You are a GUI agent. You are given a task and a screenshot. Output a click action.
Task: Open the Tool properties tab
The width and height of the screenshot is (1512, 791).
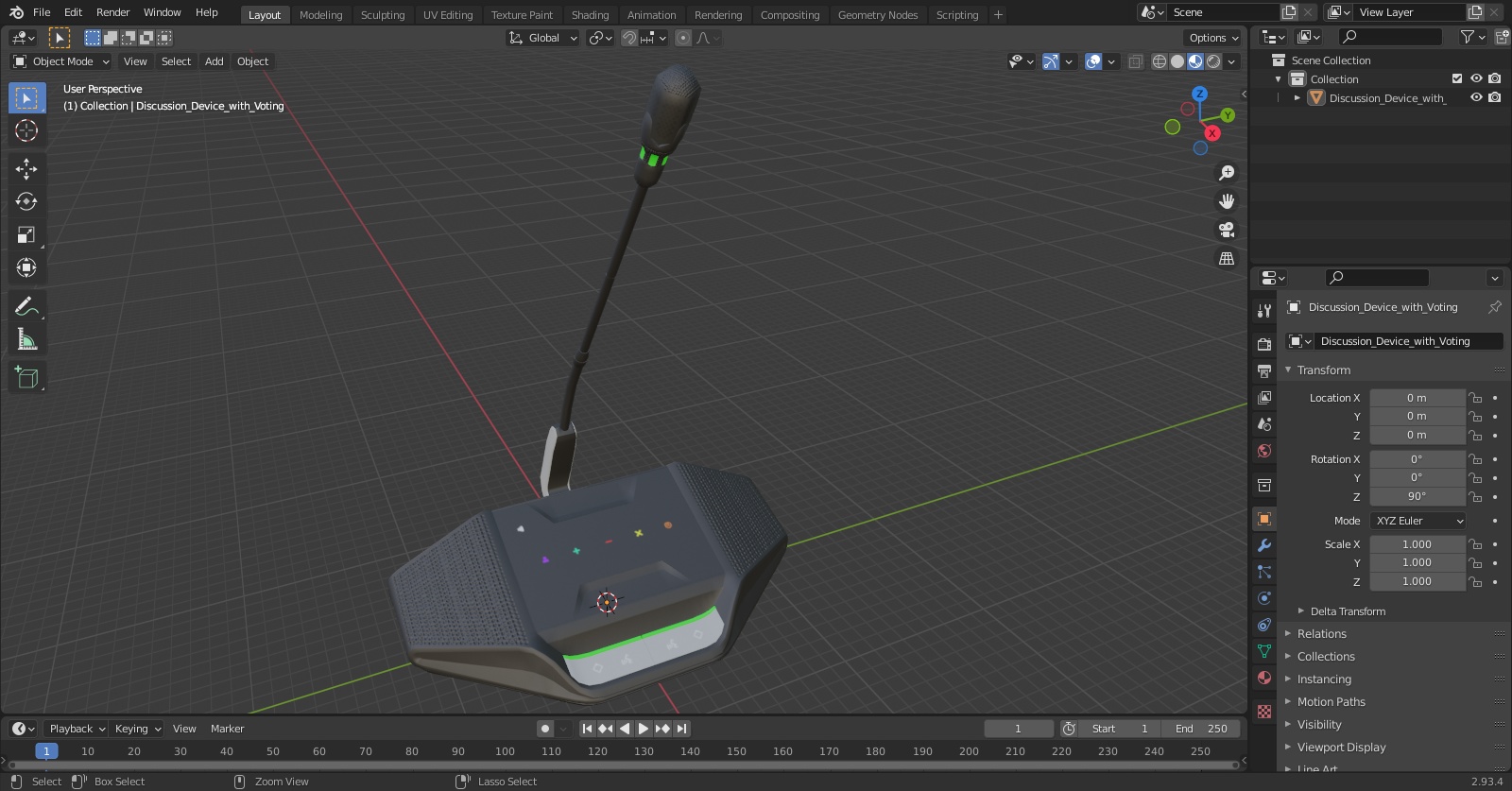tap(1264, 311)
